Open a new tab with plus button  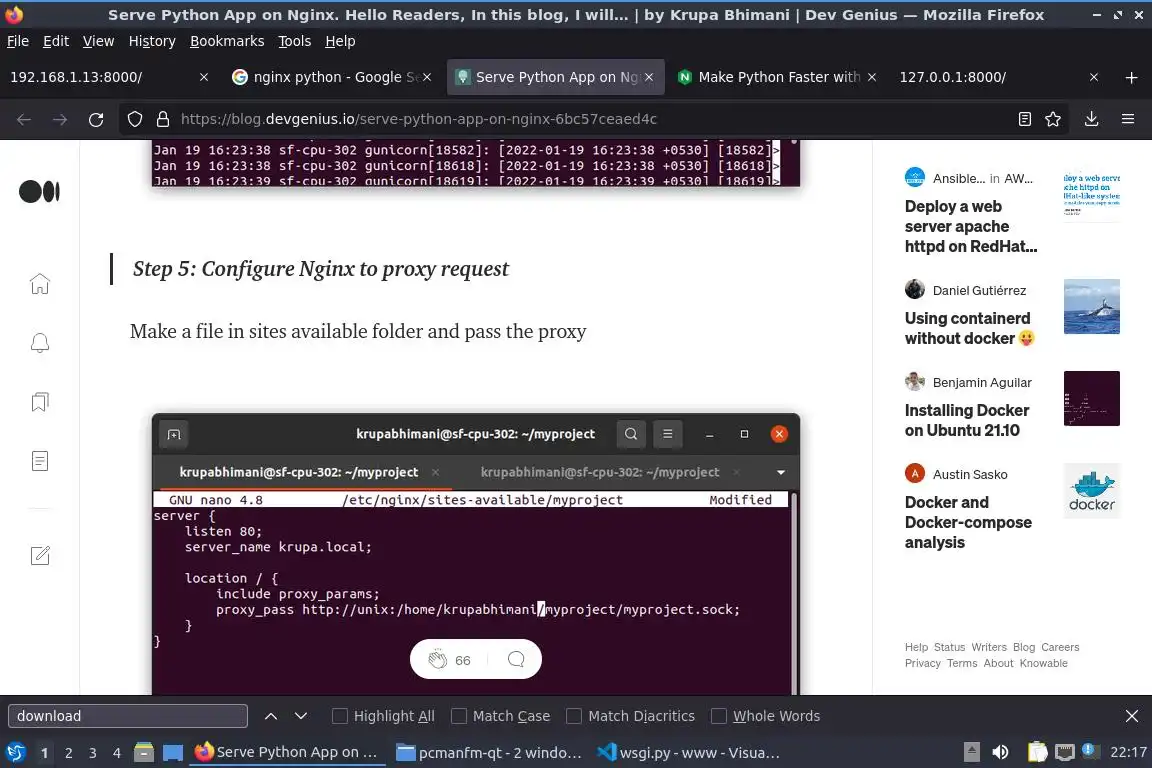1131,77
